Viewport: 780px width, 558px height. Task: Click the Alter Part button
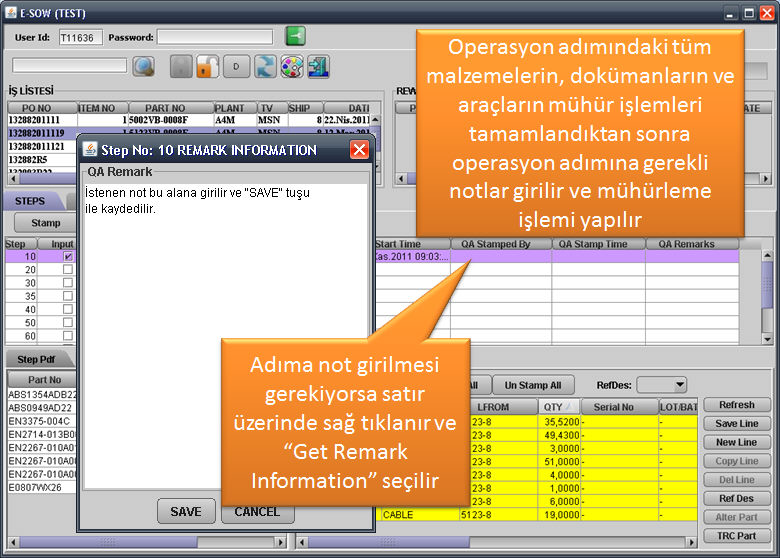pos(737,517)
